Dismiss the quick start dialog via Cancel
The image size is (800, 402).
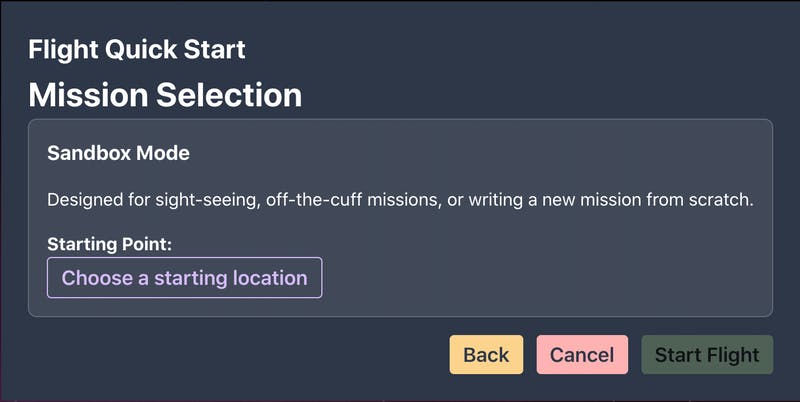(x=582, y=355)
